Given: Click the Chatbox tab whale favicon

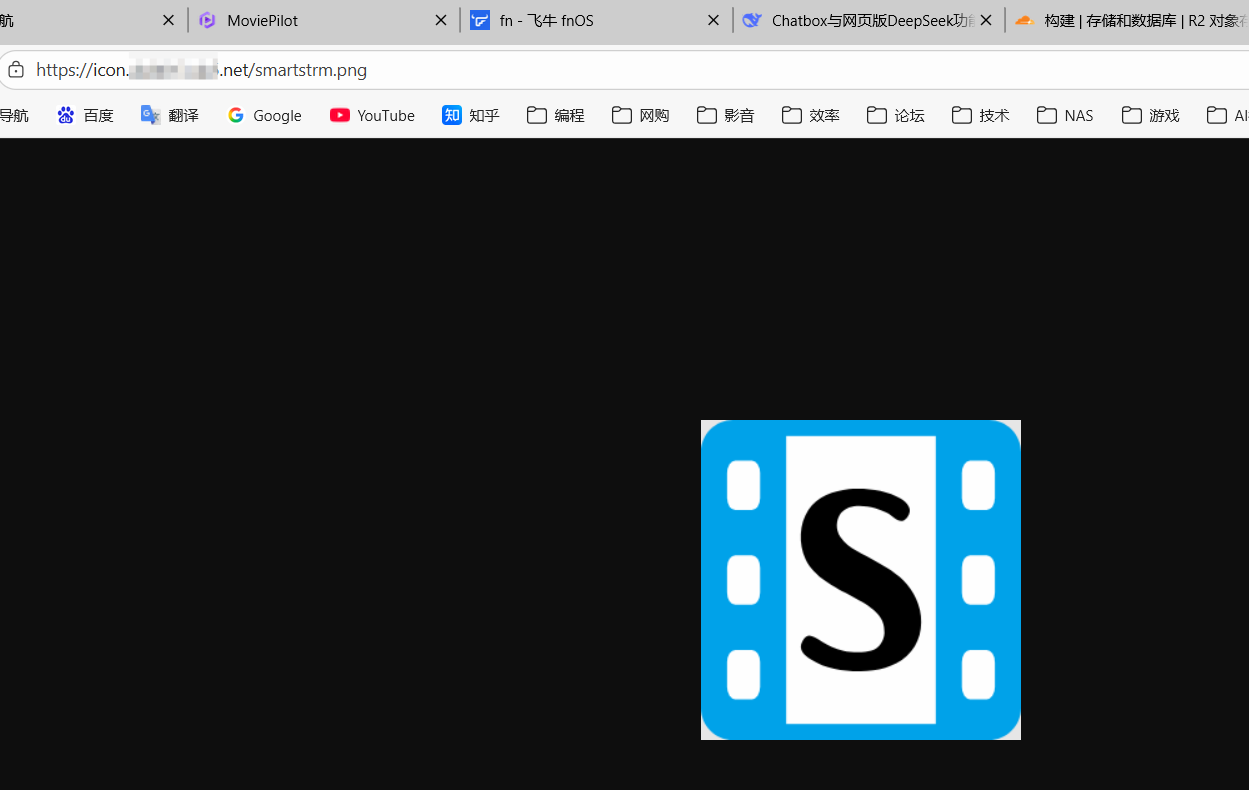Looking at the screenshot, I should 752,20.
